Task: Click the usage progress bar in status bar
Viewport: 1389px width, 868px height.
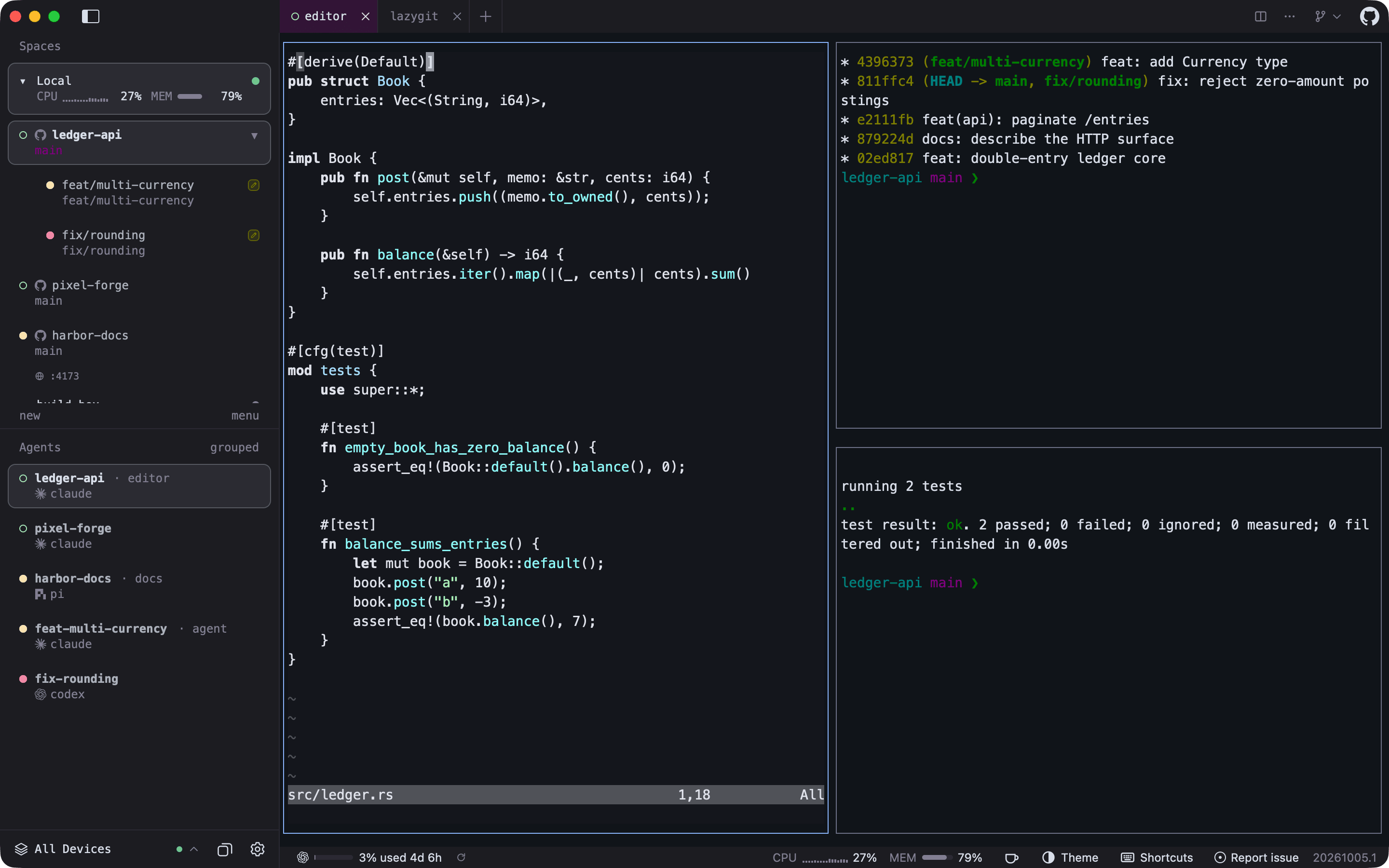Action: tap(333, 857)
